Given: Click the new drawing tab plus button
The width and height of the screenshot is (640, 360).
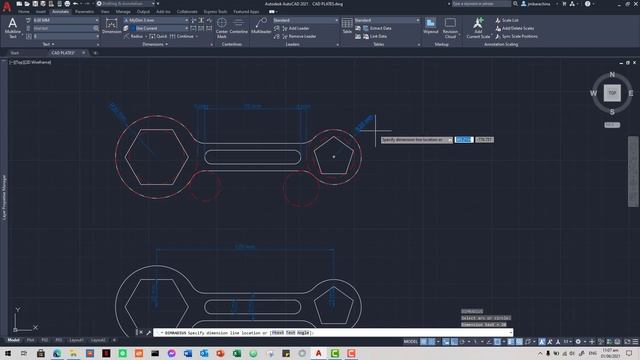Looking at the screenshot, I should point(95,53).
